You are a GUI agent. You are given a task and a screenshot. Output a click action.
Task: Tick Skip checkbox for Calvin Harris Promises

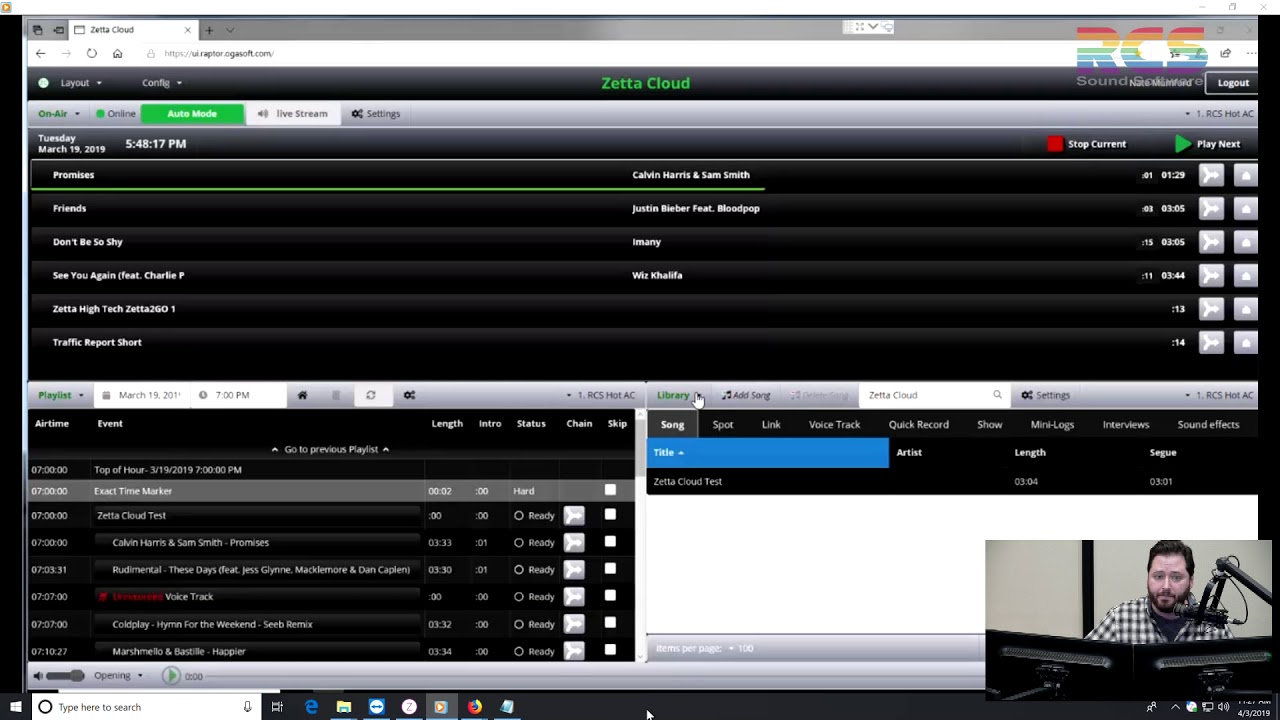tap(610, 542)
